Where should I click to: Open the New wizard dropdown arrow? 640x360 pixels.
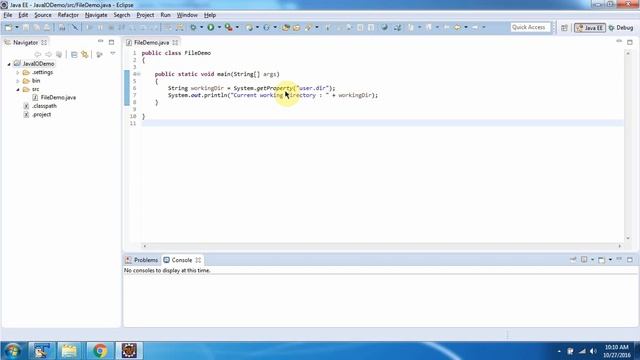click(17, 27)
